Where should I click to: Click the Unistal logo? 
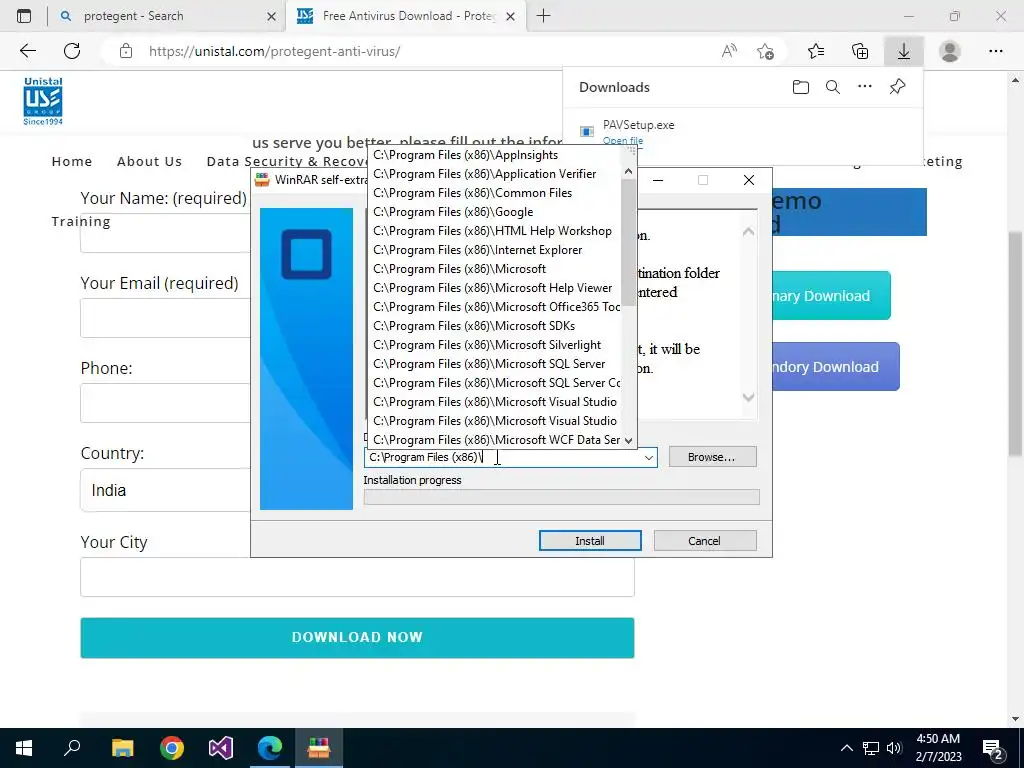(x=43, y=101)
